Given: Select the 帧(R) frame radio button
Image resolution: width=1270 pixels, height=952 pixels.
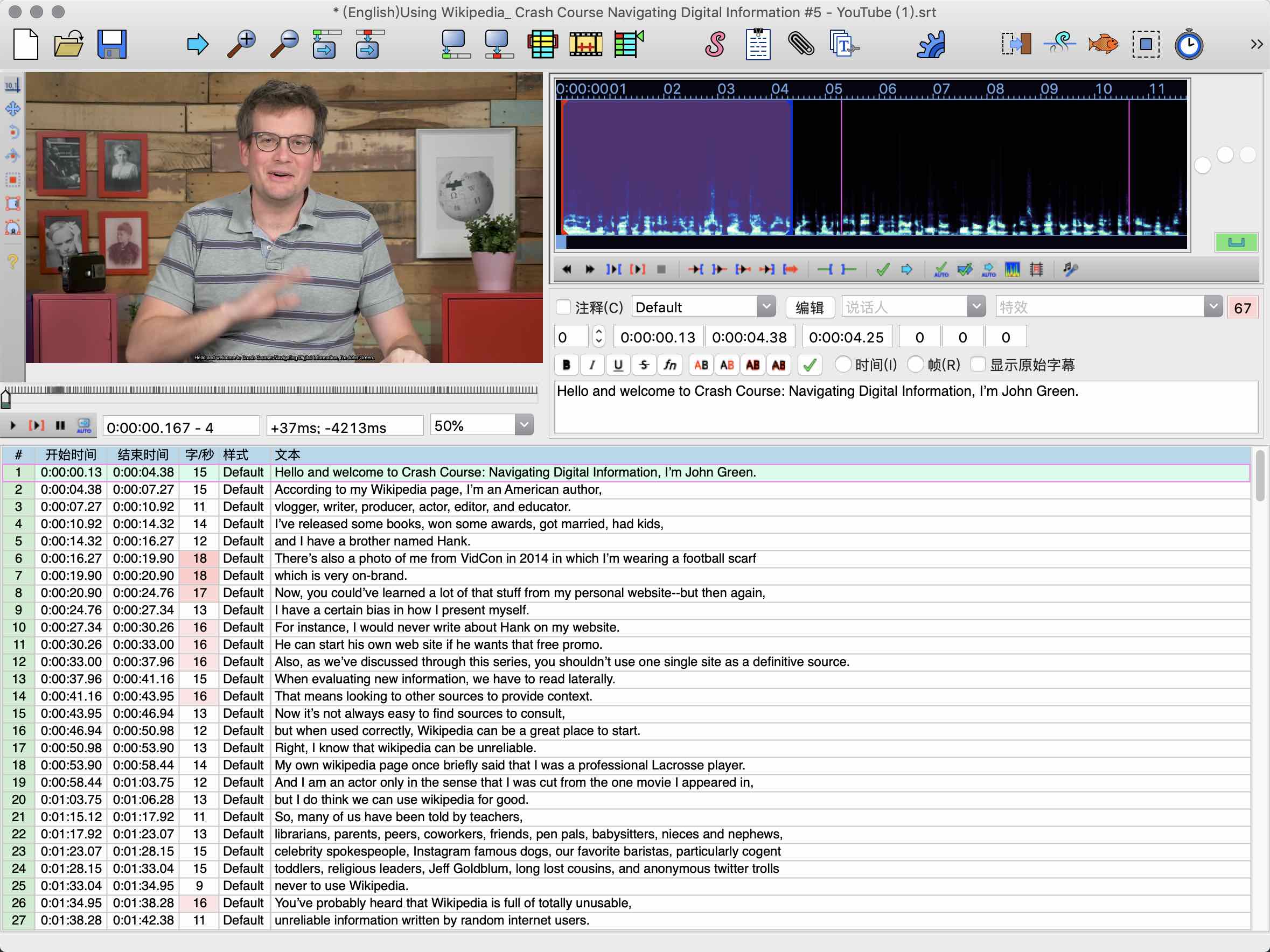Looking at the screenshot, I should (916, 365).
